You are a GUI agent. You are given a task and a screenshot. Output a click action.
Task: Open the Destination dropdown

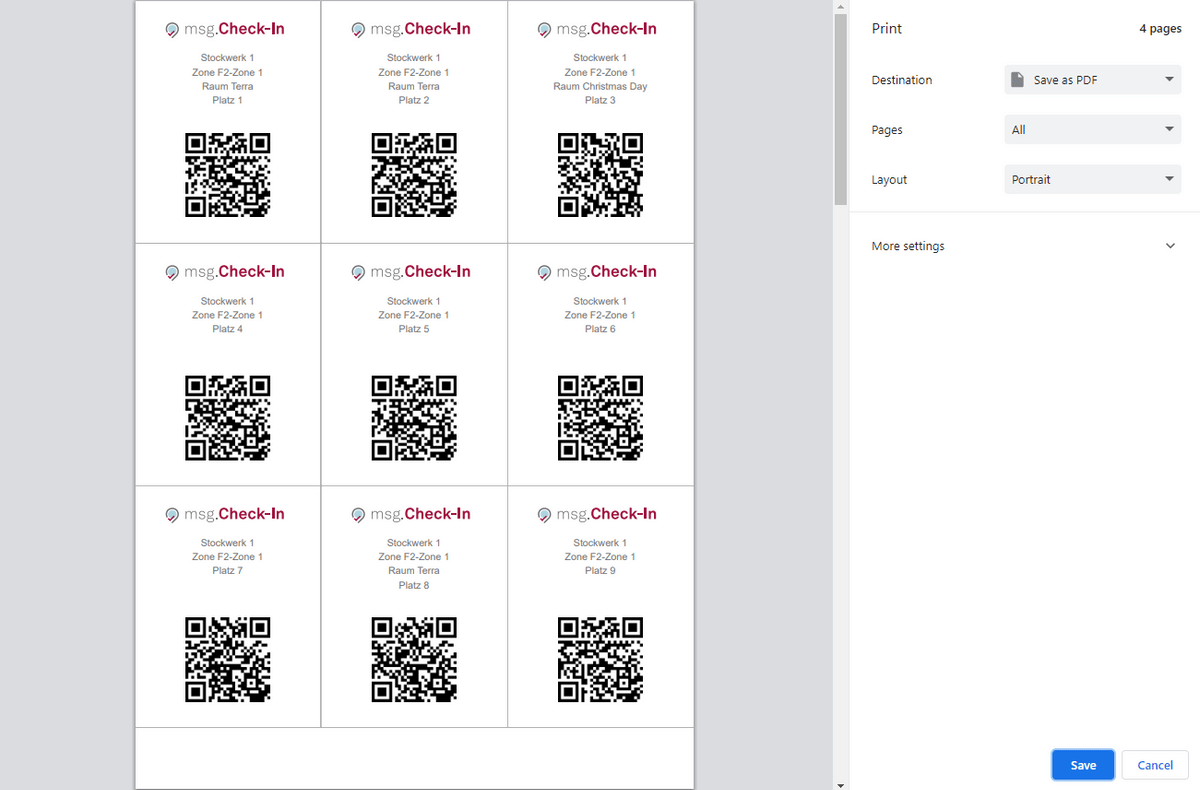tap(1092, 80)
